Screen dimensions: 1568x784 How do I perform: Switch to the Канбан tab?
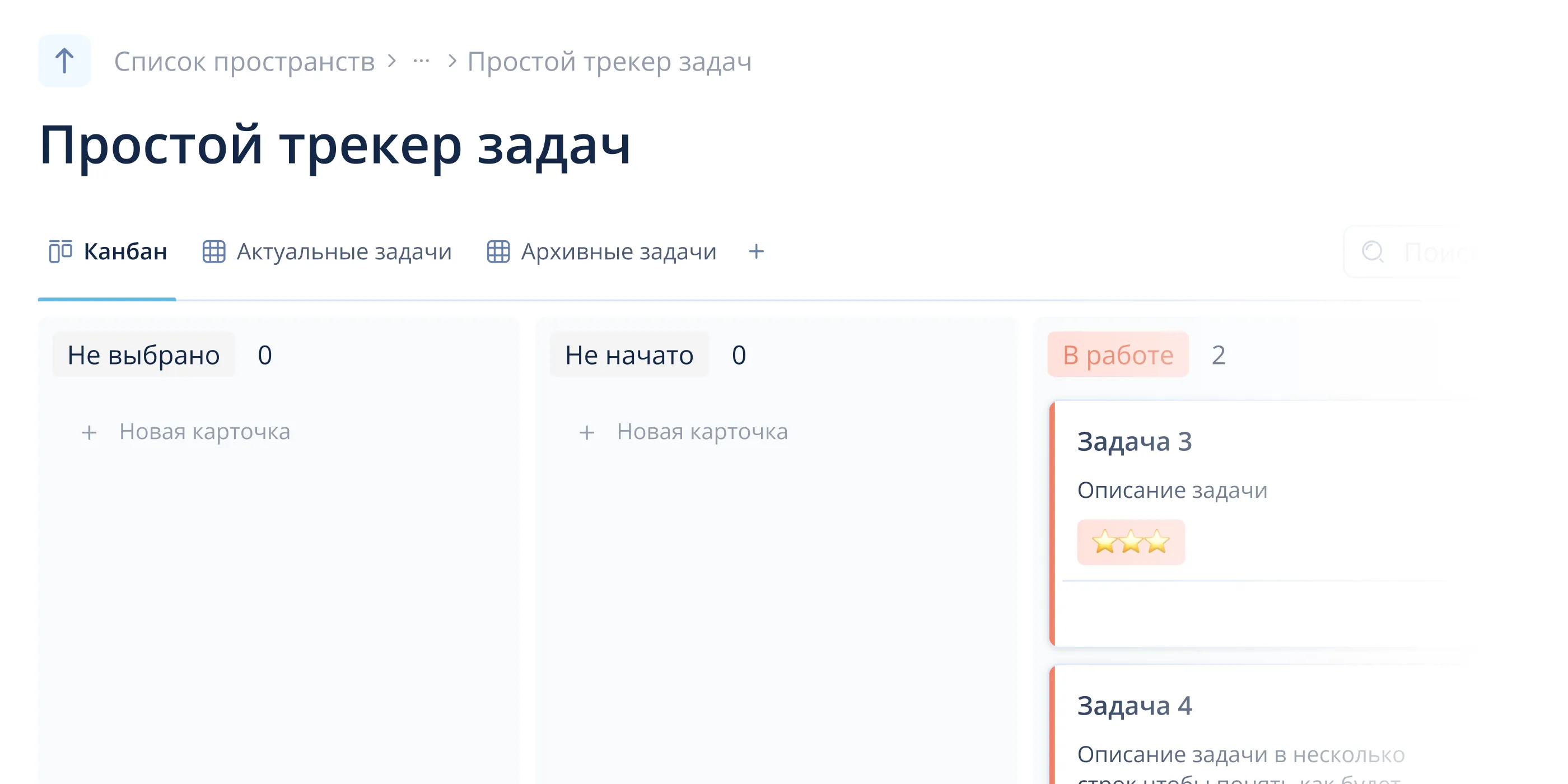tap(107, 251)
